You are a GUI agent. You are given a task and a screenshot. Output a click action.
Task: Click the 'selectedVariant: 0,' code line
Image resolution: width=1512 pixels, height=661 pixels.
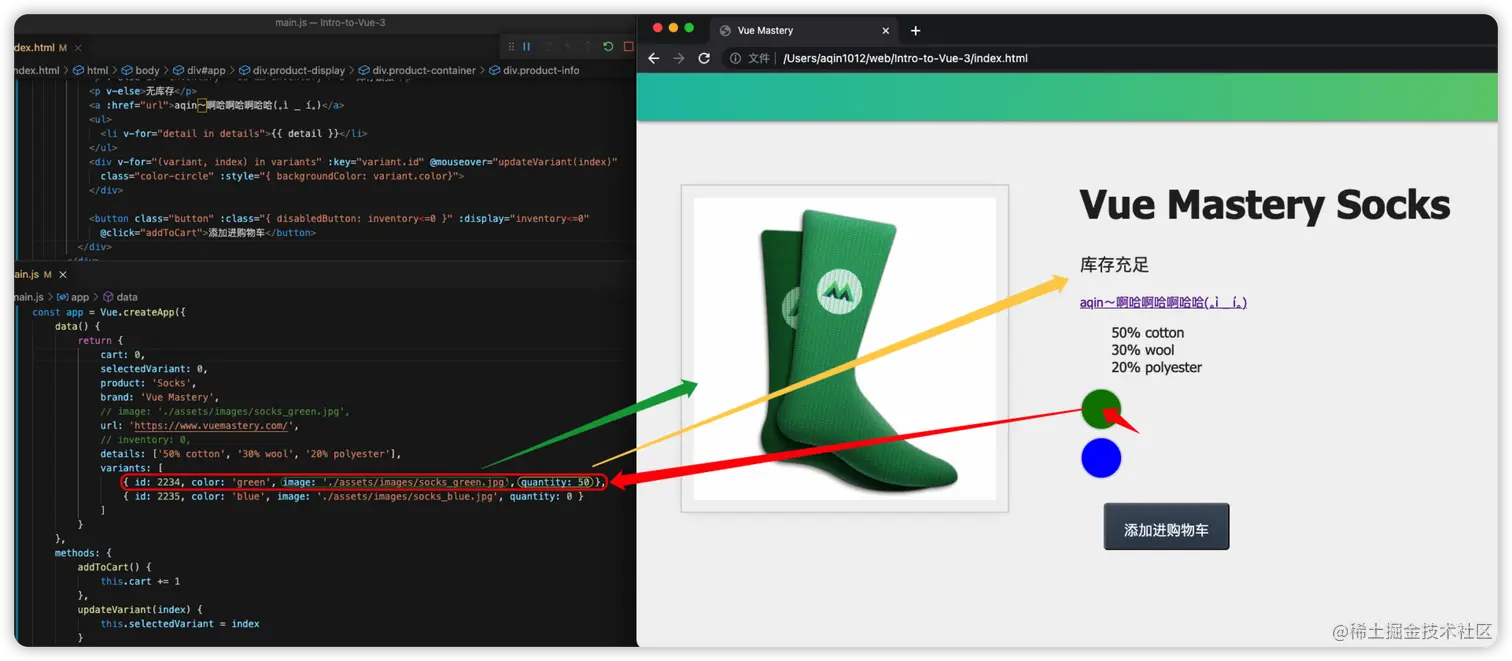pos(153,368)
